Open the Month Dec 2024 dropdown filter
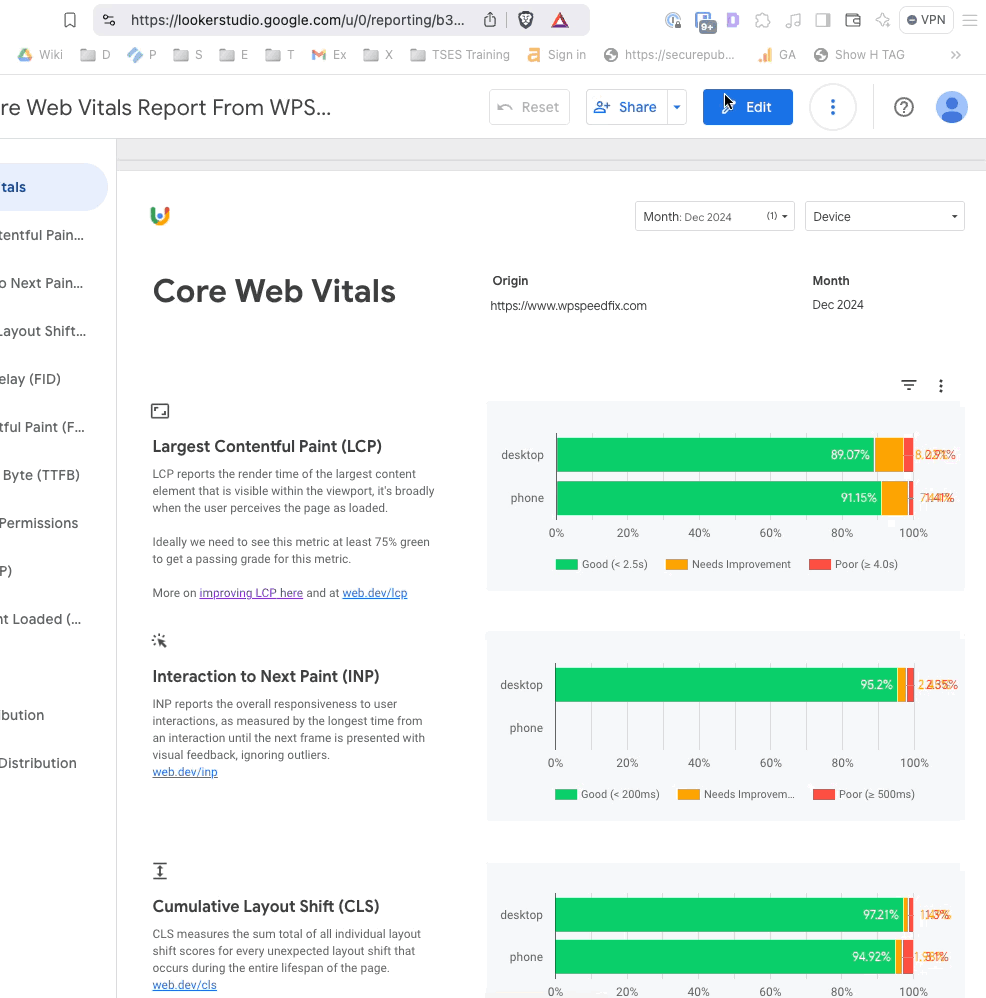The width and height of the screenshot is (986, 998). click(x=715, y=216)
